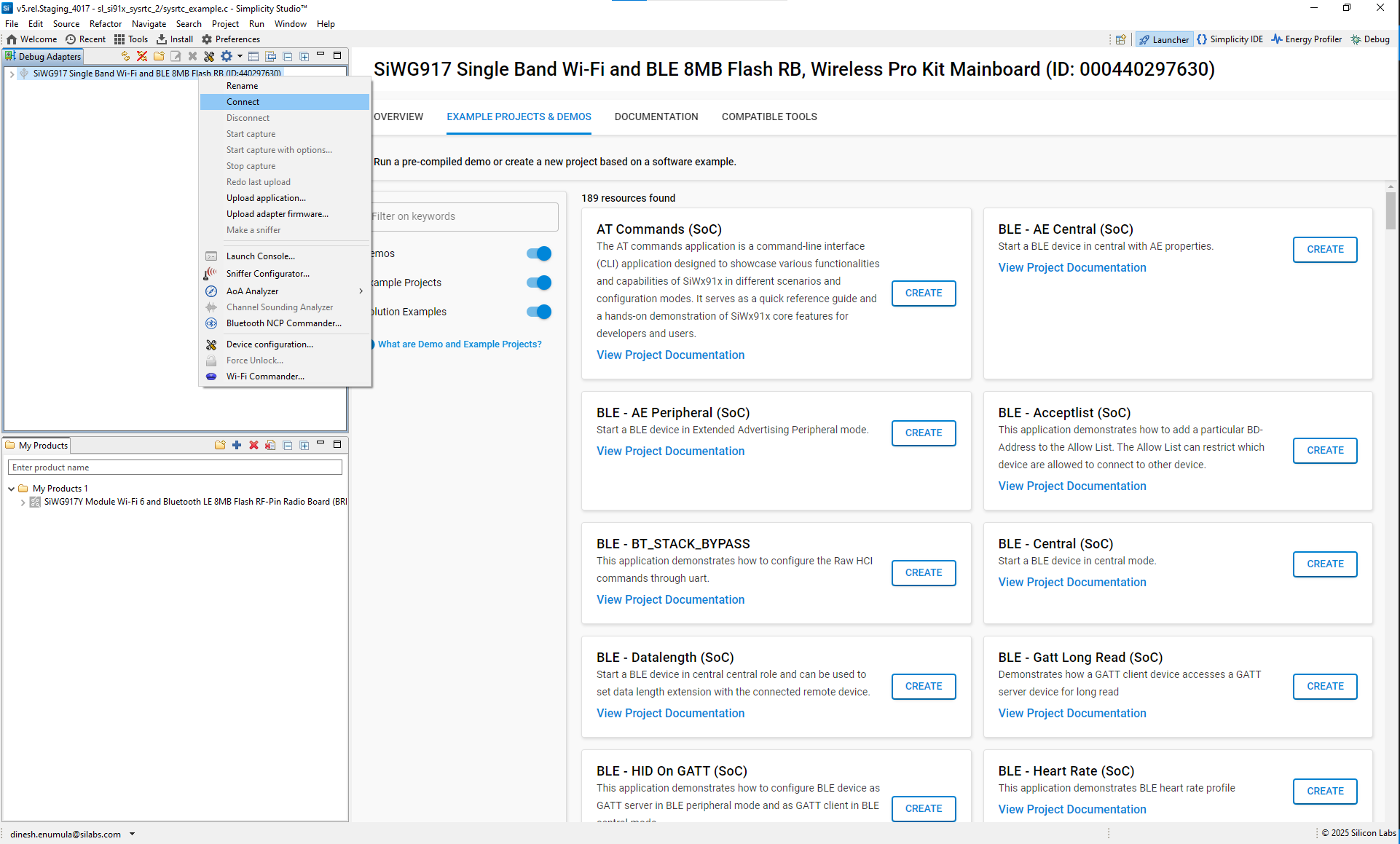Click Refresh adapters icon in Debug Adapters
Viewport: 1400px width, 844px height.
[125, 56]
